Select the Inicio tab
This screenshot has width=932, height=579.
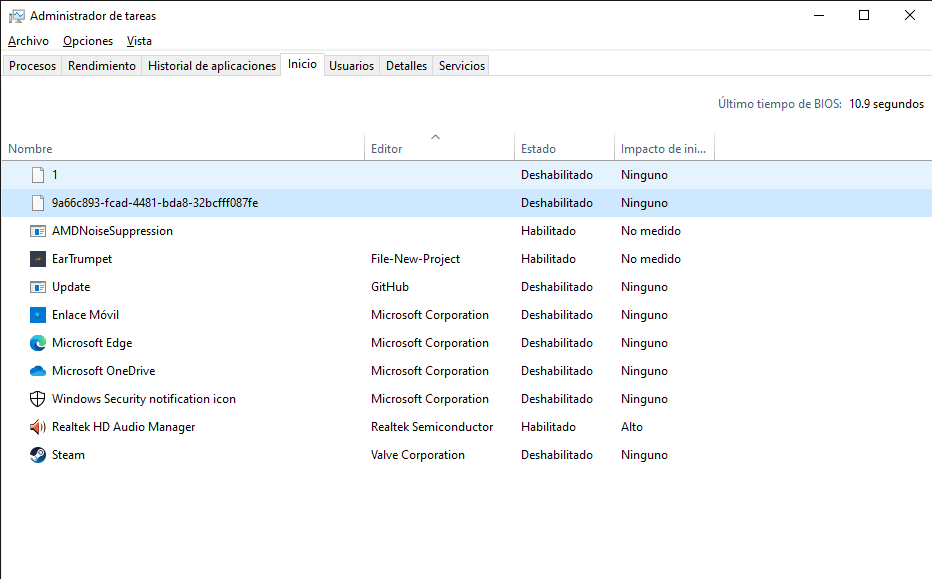pos(302,64)
